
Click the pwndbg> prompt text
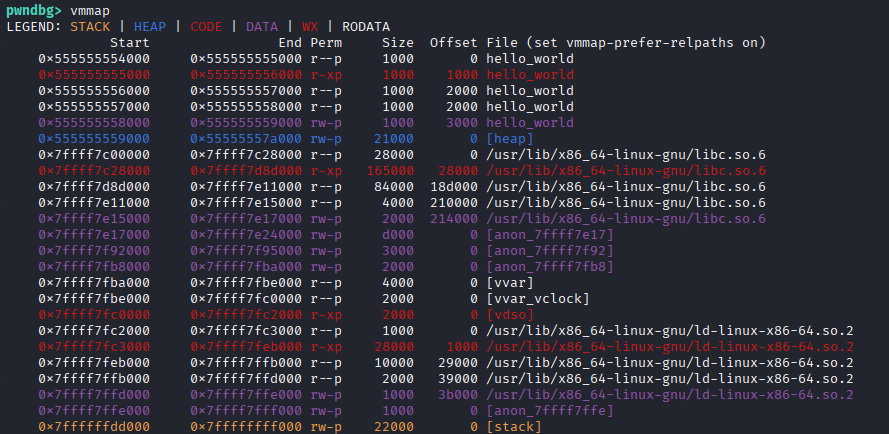point(33,11)
